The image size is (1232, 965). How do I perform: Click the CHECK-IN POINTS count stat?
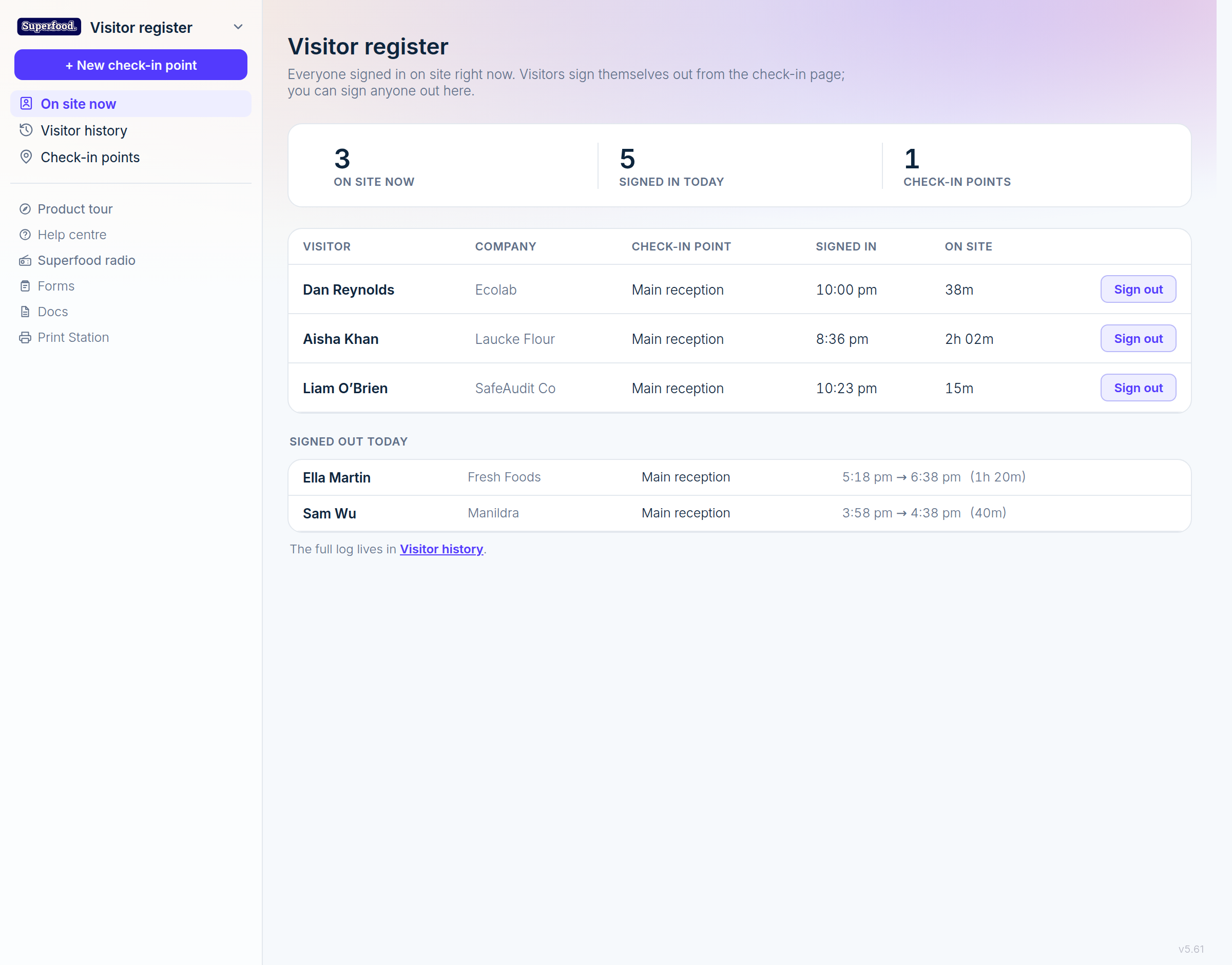coord(957,166)
